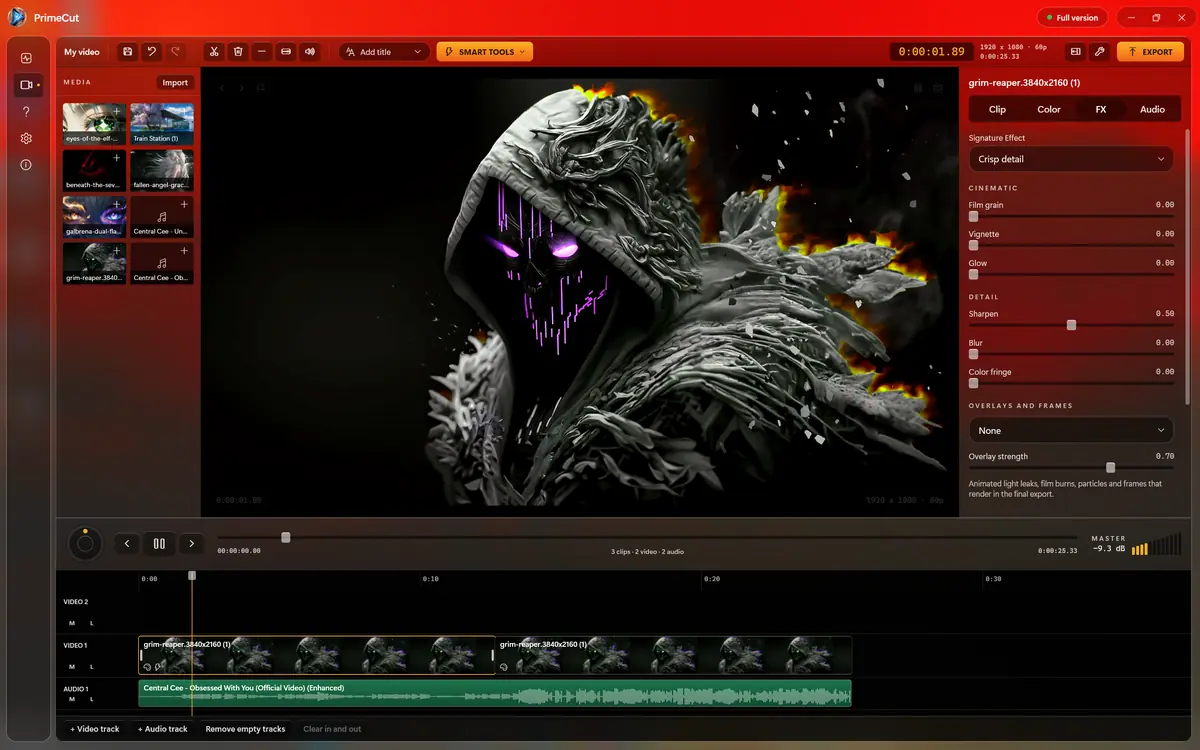
Task: Mute the VIDEO 2 track with M
Action: (x=72, y=623)
